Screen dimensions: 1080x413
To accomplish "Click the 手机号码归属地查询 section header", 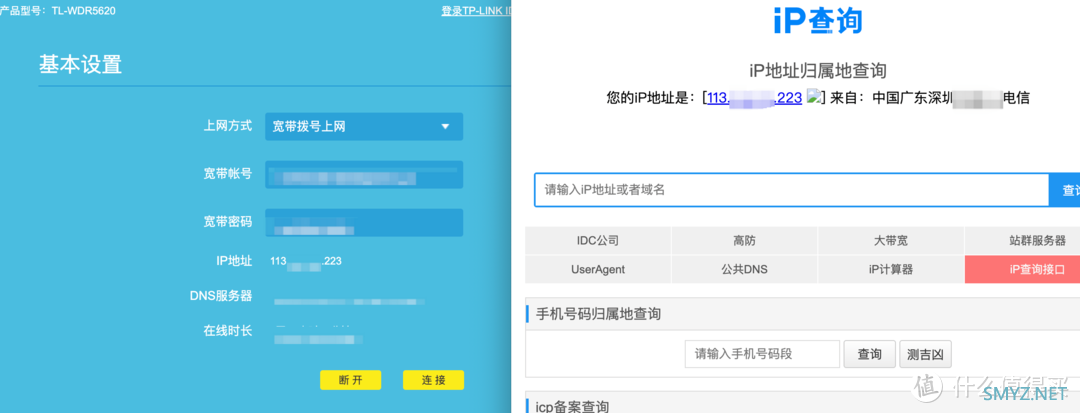I will [x=598, y=314].
